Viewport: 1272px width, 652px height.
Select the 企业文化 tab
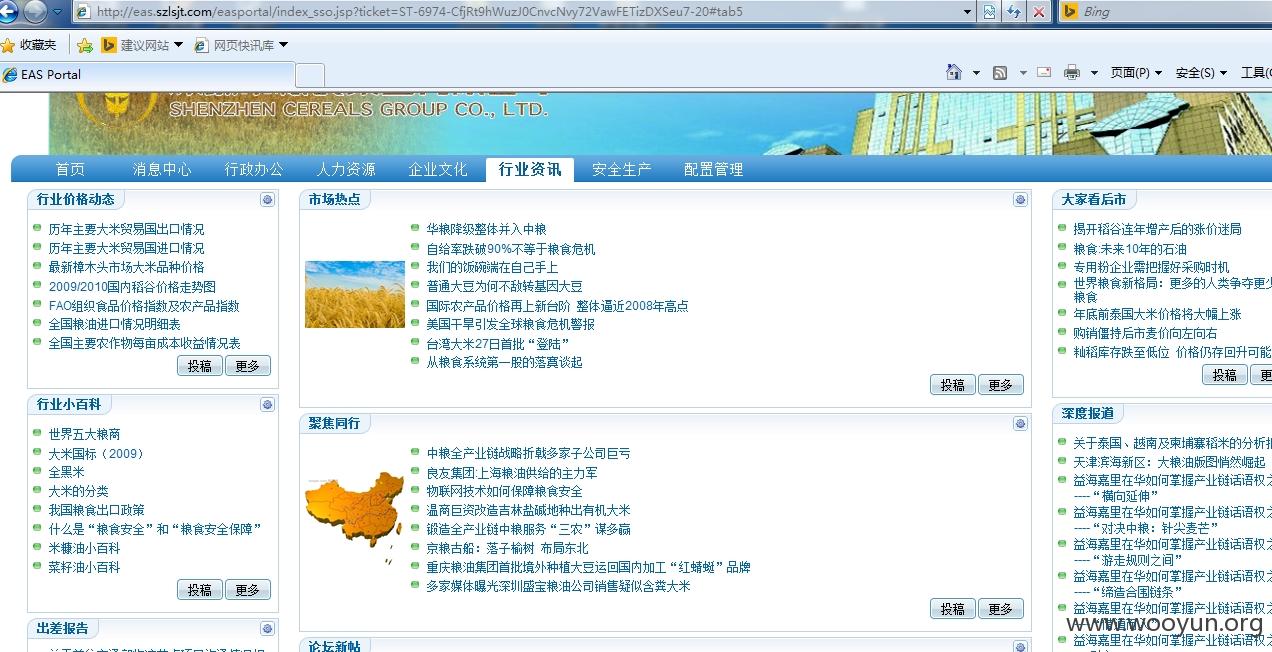coord(438,169)
